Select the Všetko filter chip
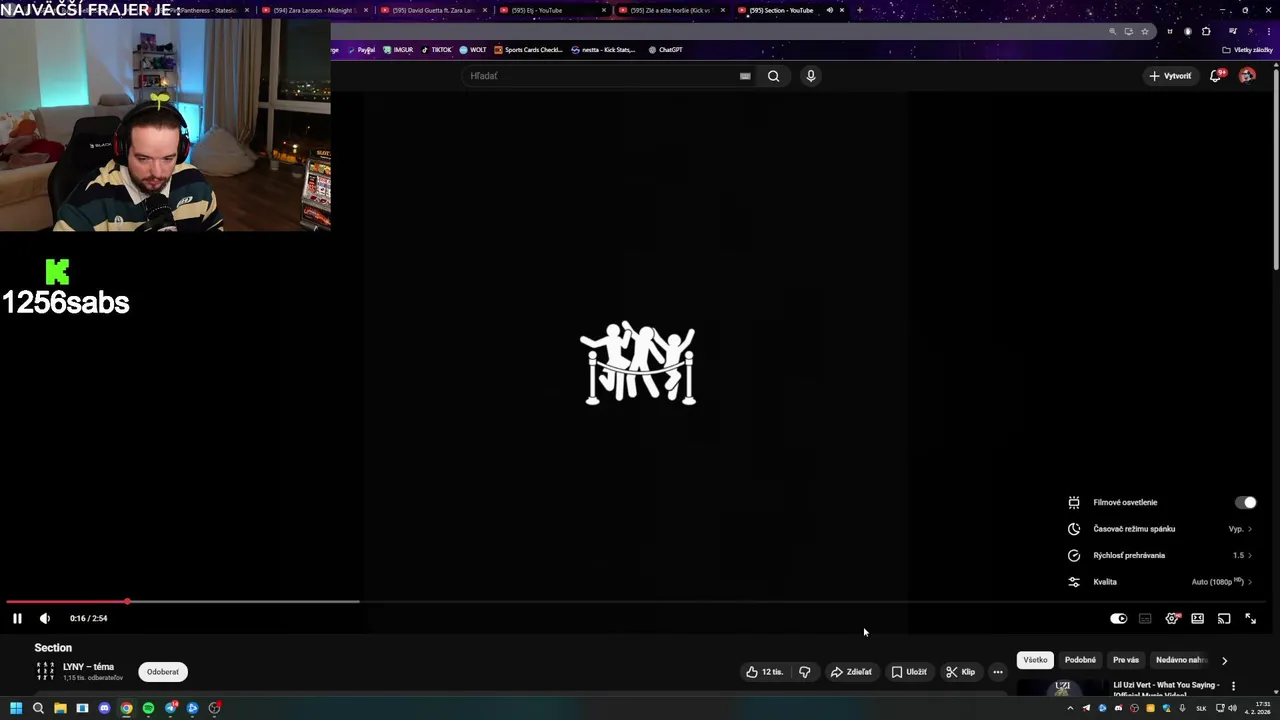The image size is (1280, 720). click(1035, 660)
